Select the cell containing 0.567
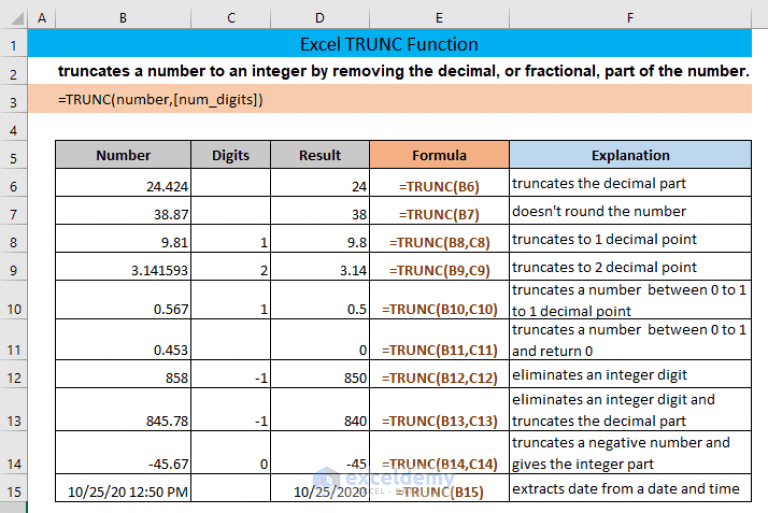This screenshot has height=513, width=768. [x=123, y=300]
